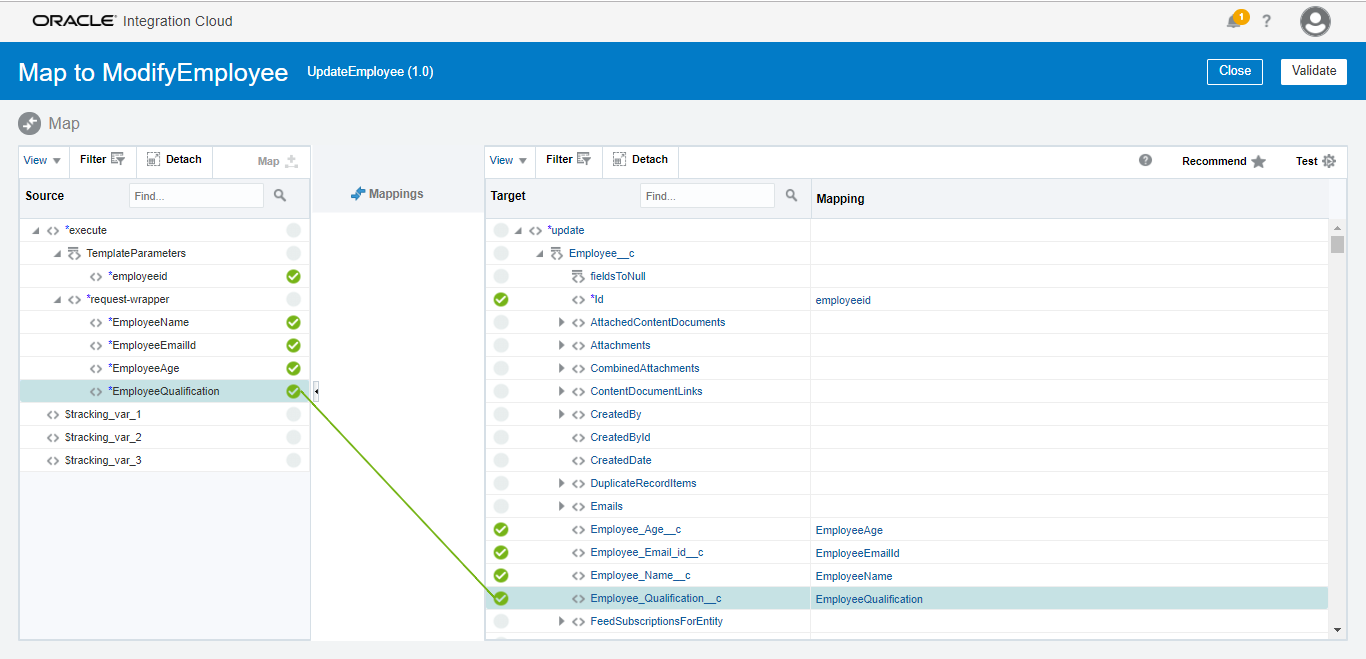Click the Map back arrow icon

[29, 123]
